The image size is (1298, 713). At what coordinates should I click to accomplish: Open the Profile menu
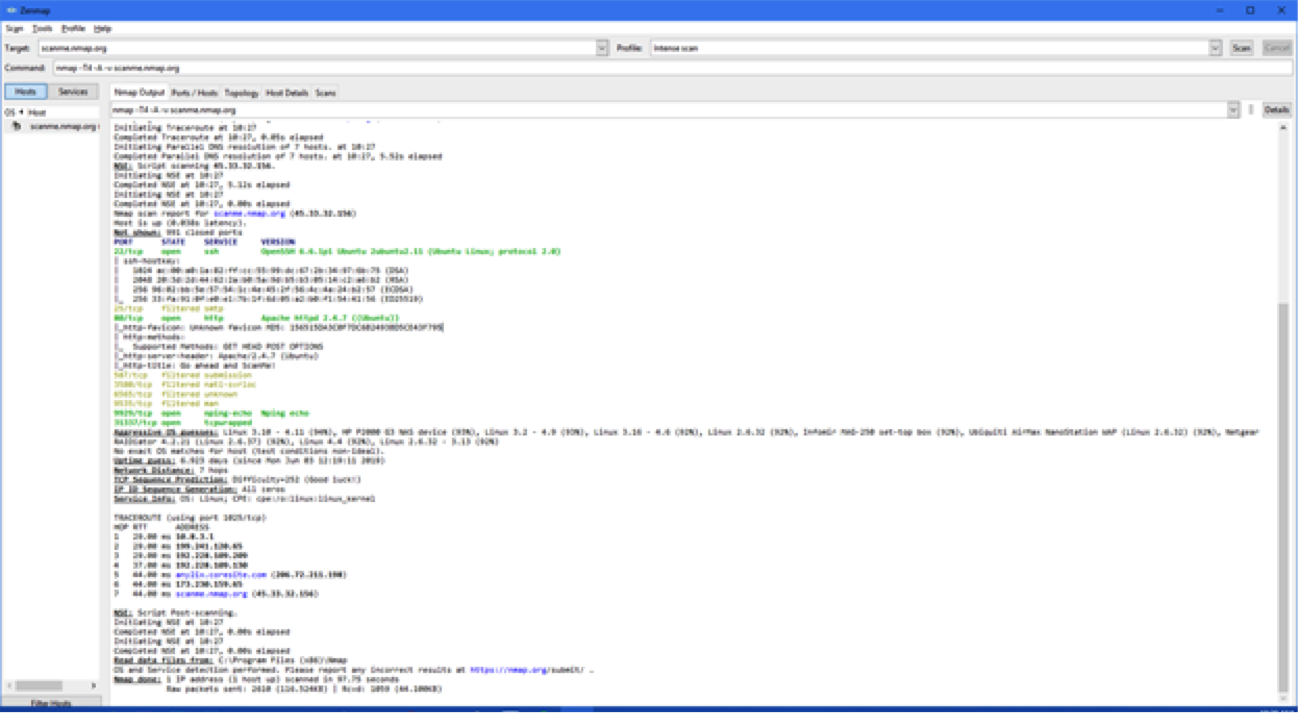click(x=73, y=29)
